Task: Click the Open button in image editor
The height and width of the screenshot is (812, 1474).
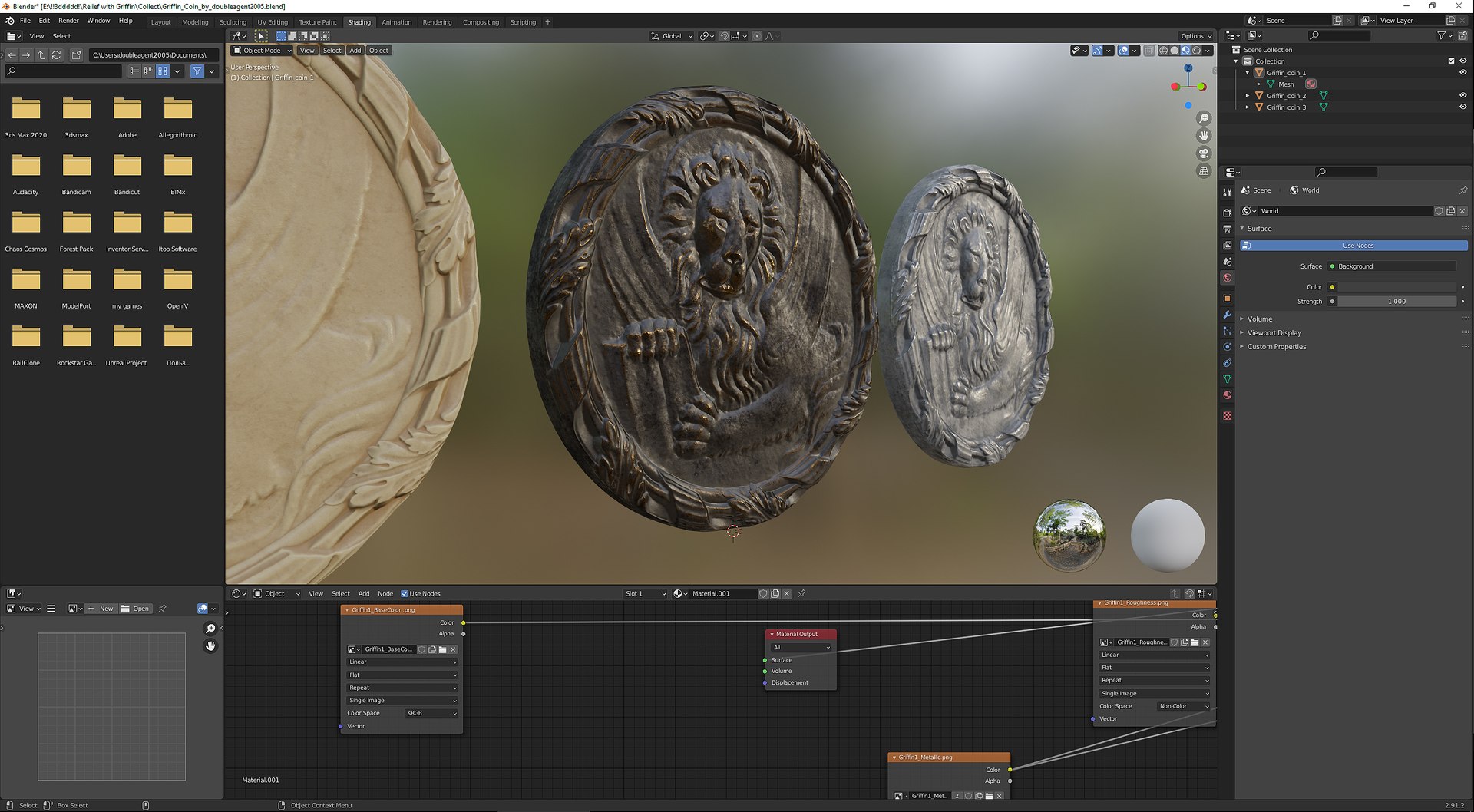Action: pos(135,609)
